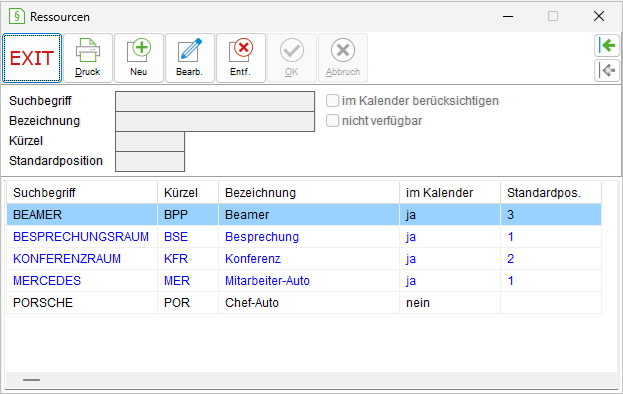The image size is (623, 394).
Task: Click the 'Mitarbeiter-Auto' cell
Action: click(x=309, y=281)
